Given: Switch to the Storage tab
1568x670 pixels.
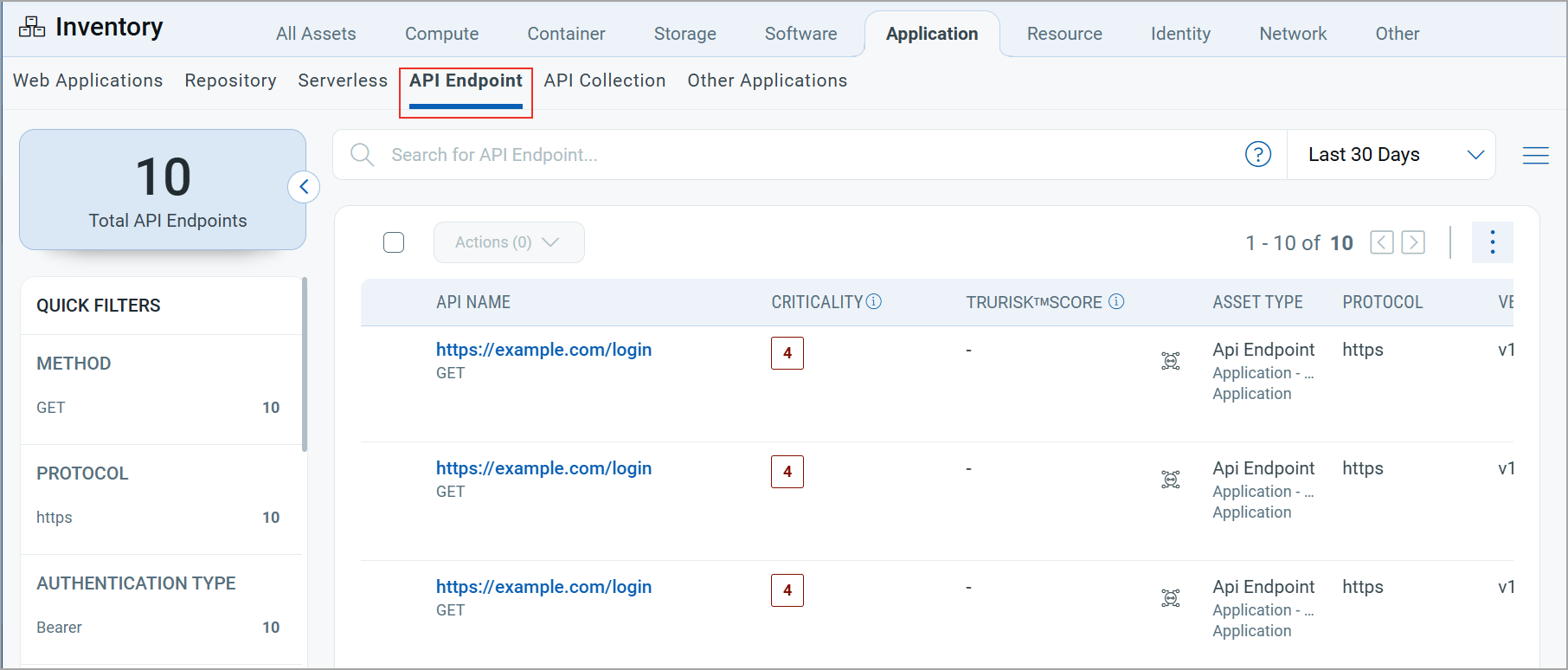Looking at the screenshot, I should [685, 34].
